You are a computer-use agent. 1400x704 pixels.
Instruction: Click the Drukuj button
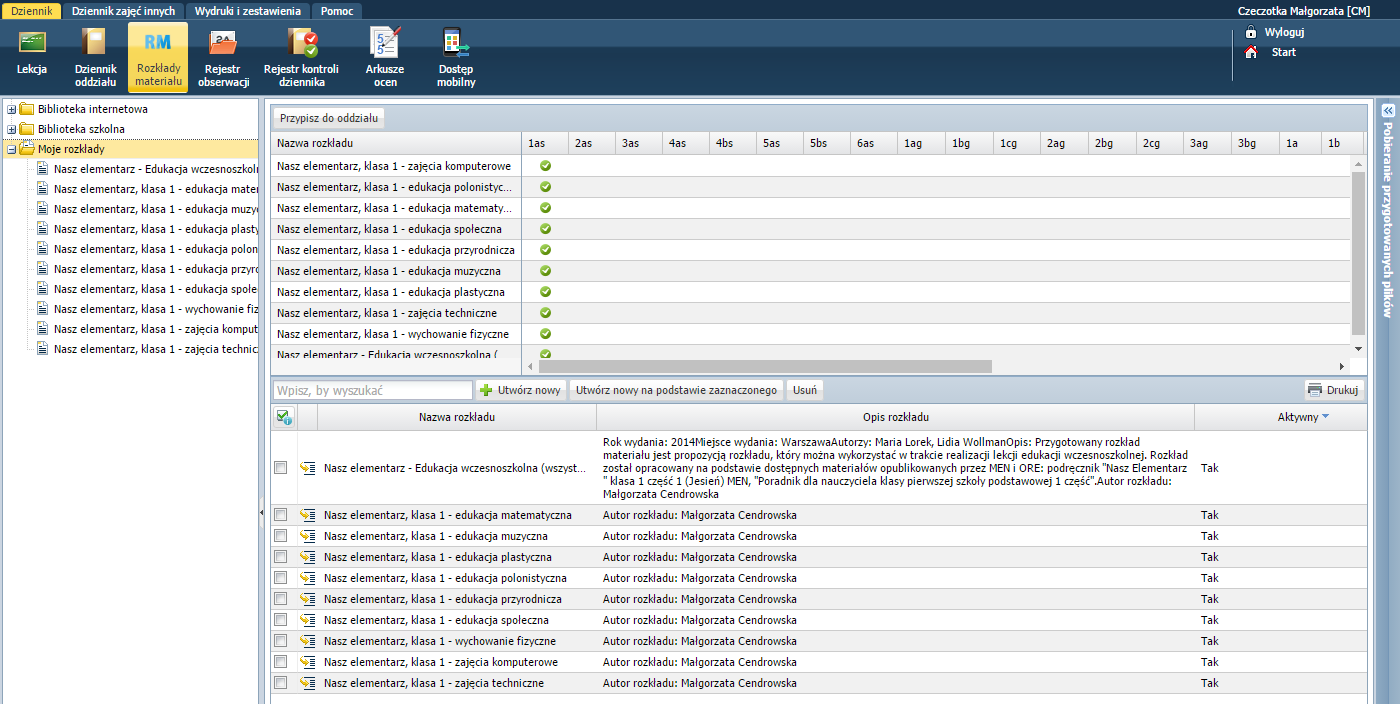1334,390
